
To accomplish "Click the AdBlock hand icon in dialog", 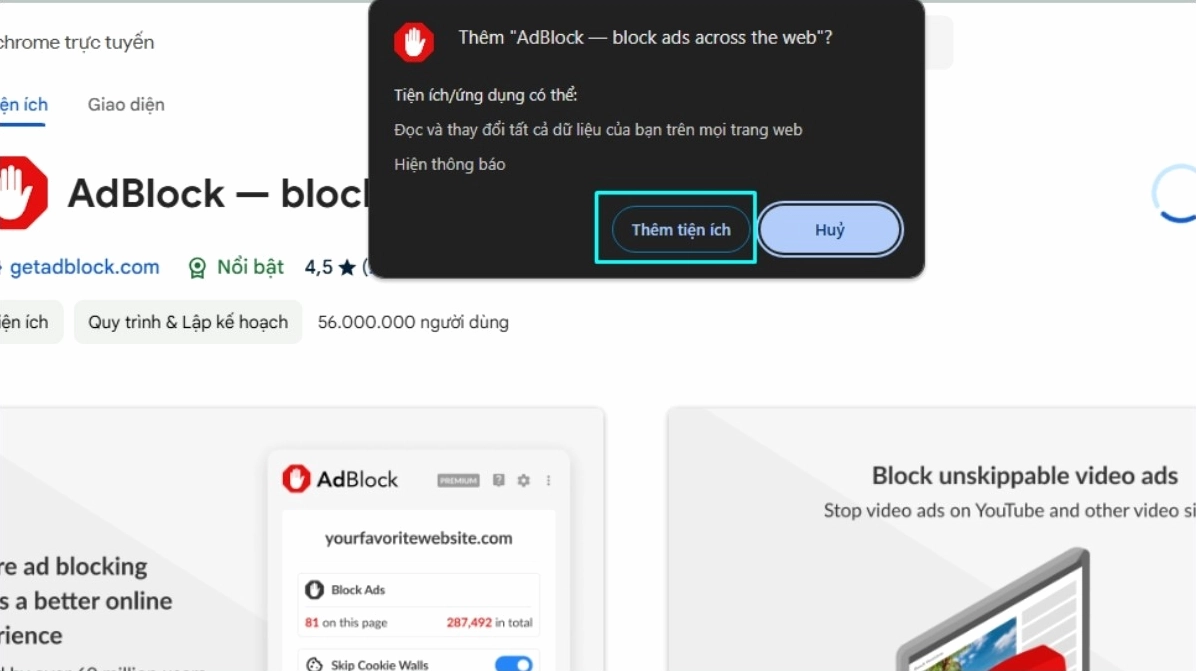I will click(413, 42).
